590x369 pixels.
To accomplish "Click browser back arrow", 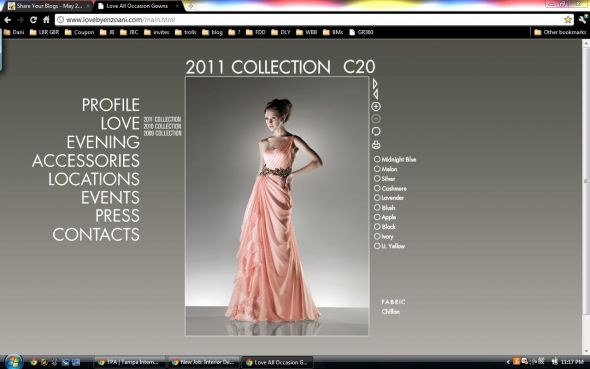I will pyautogui.click(x=8, y=20).
